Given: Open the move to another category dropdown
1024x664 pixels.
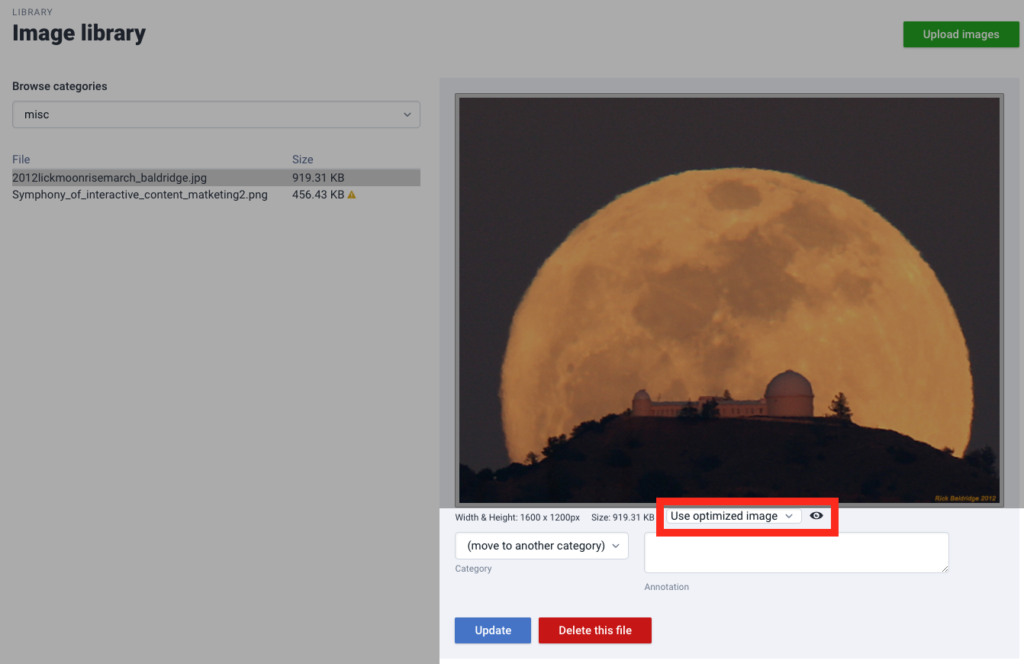Looking at the screenshot, I should point(541,546).
